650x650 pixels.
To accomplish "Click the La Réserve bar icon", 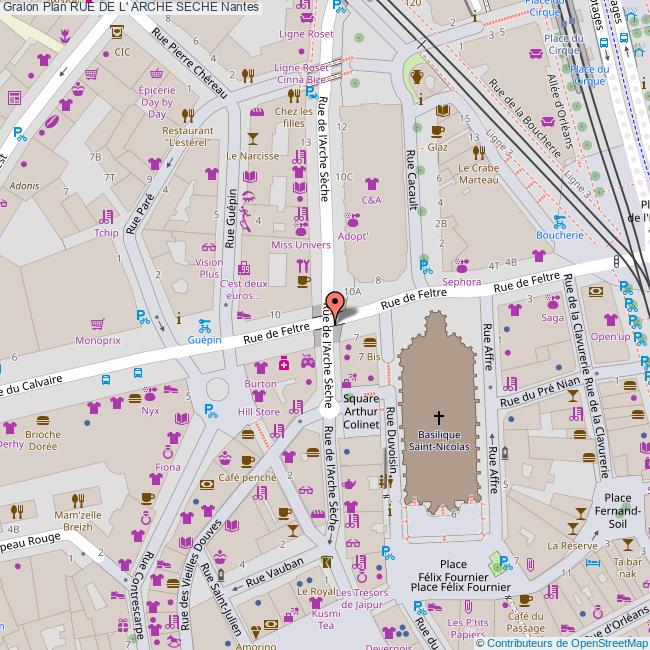I will (x=579, y=529).
